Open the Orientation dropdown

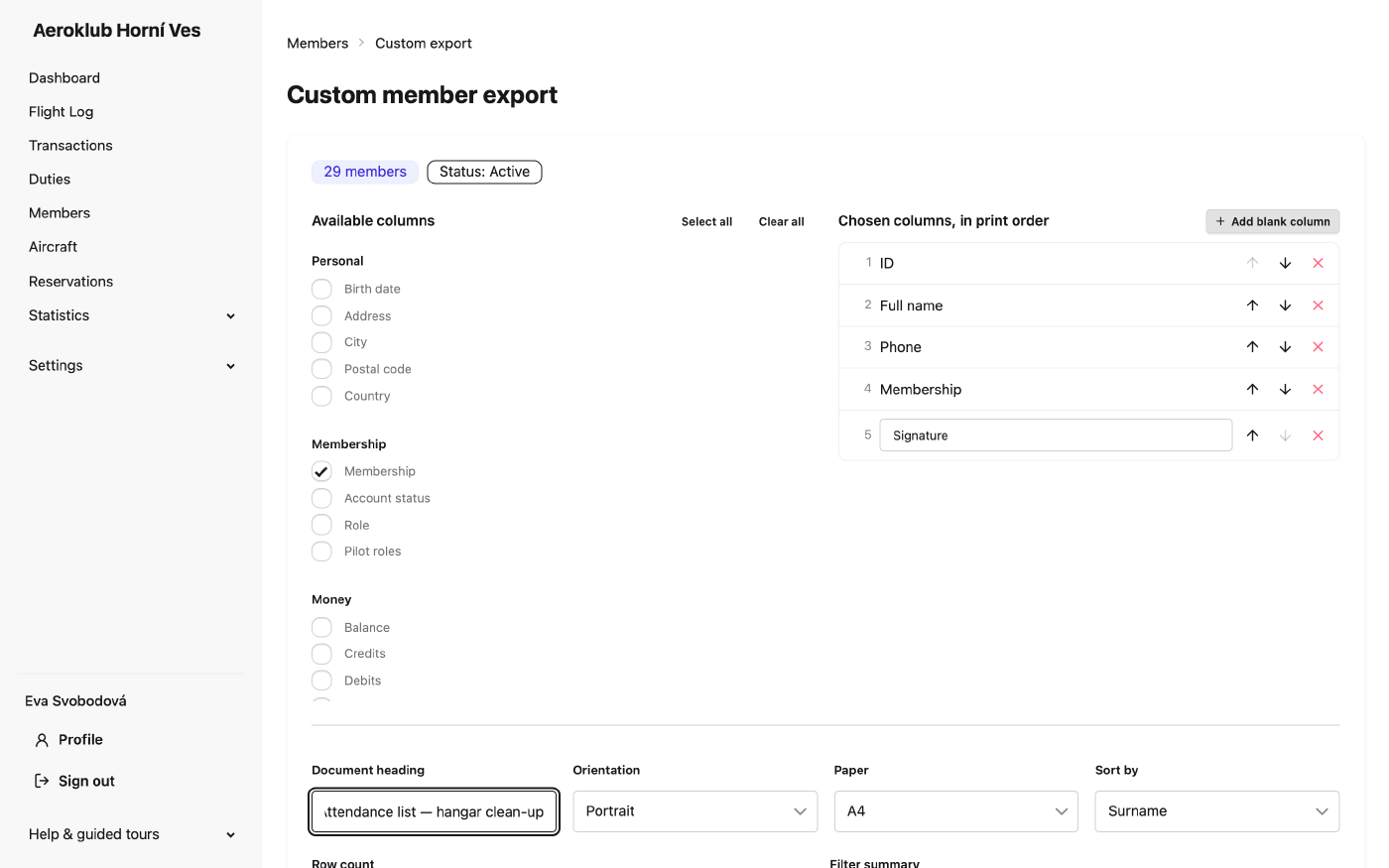695,811
